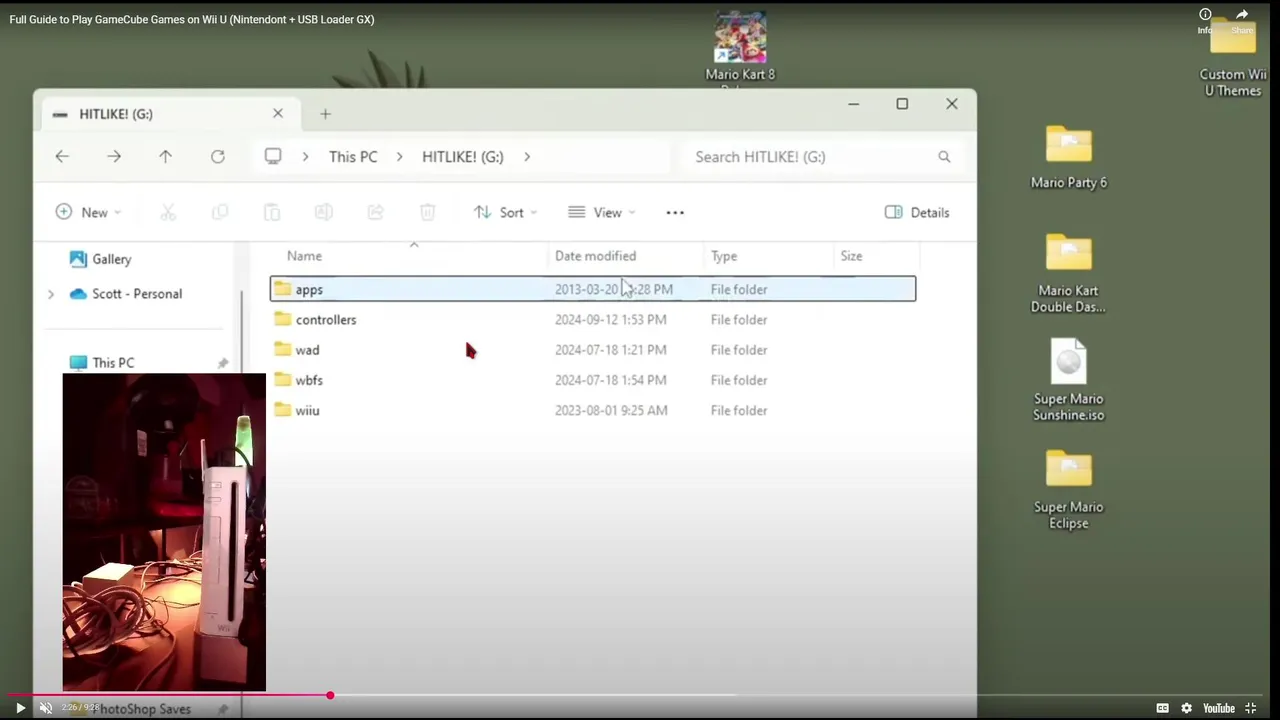Click the Delete trash icon
This screenshot has width=1280, height=720.
coord(427,212)
